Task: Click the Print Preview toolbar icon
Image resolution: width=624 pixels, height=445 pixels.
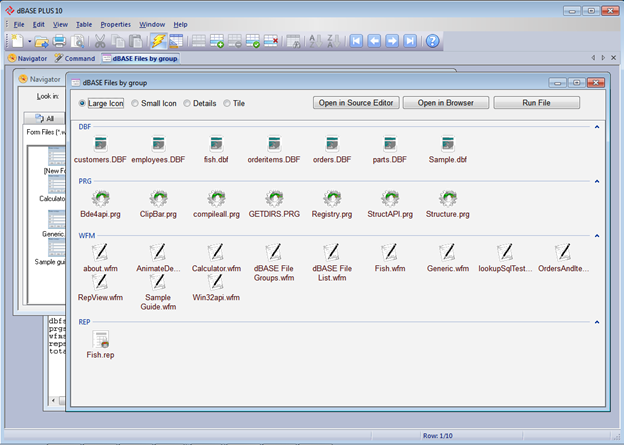Action: click(77, 41)
